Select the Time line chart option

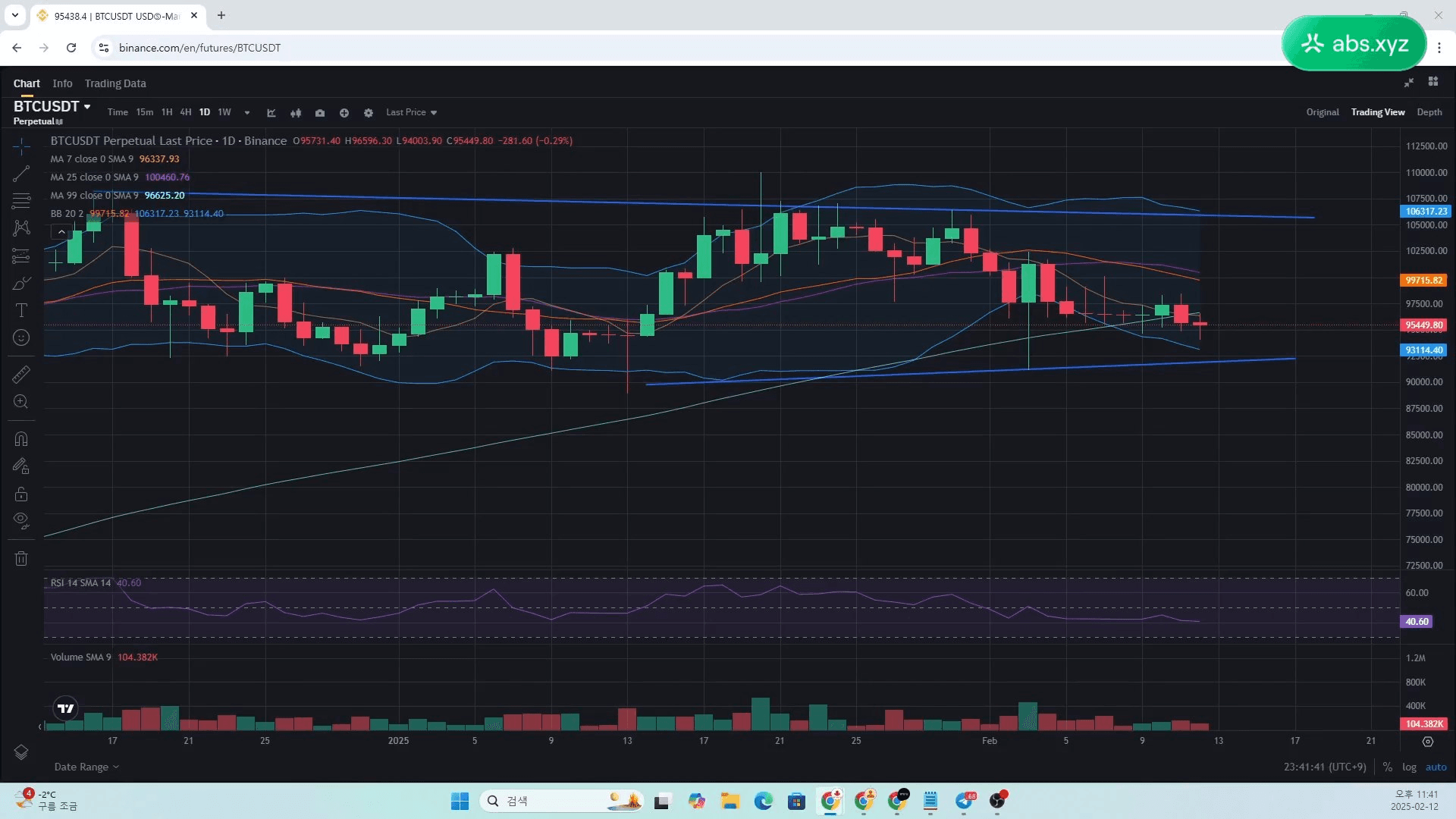[118, 112]
